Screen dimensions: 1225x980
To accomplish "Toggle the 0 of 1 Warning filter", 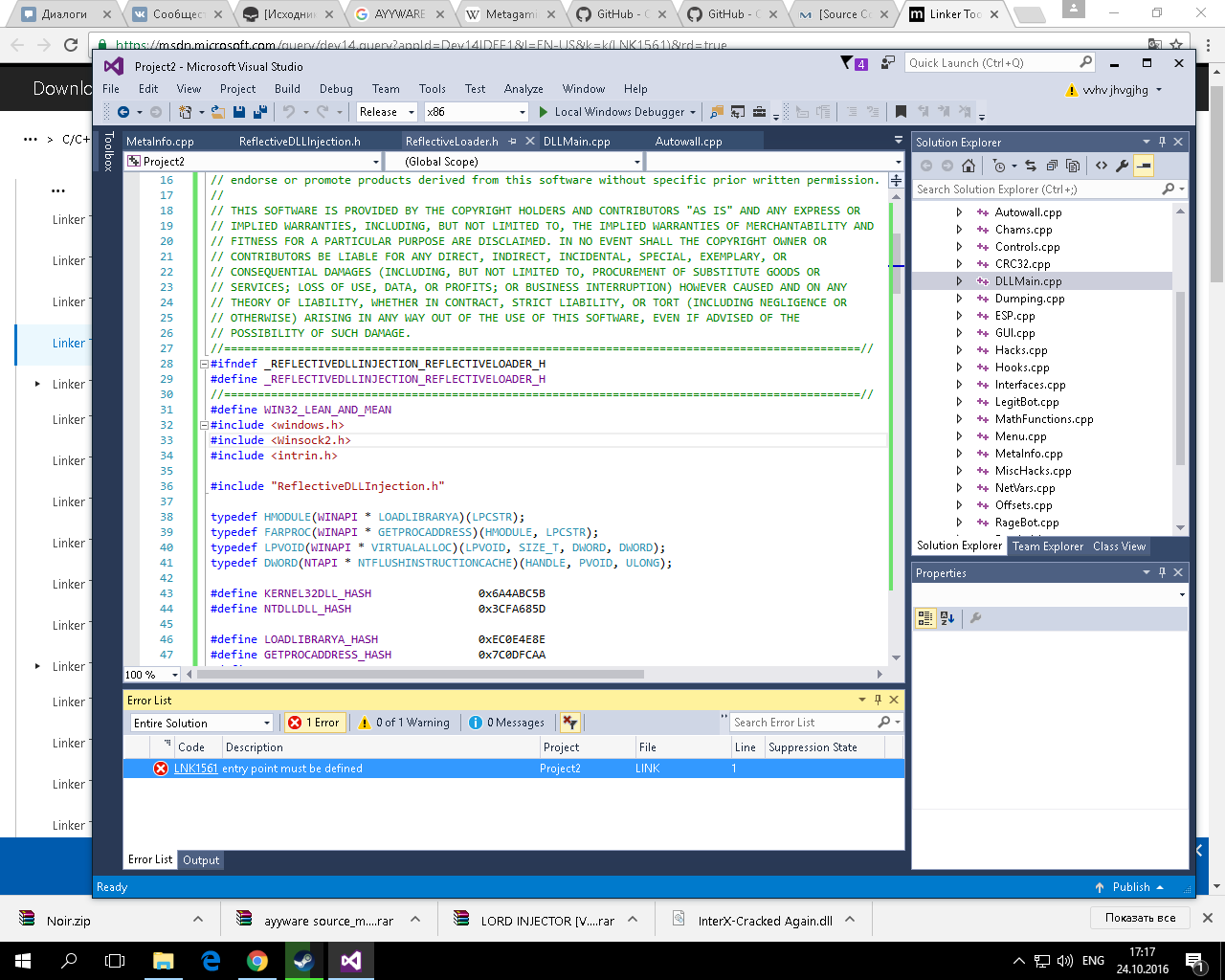I will tap(404, 723).
